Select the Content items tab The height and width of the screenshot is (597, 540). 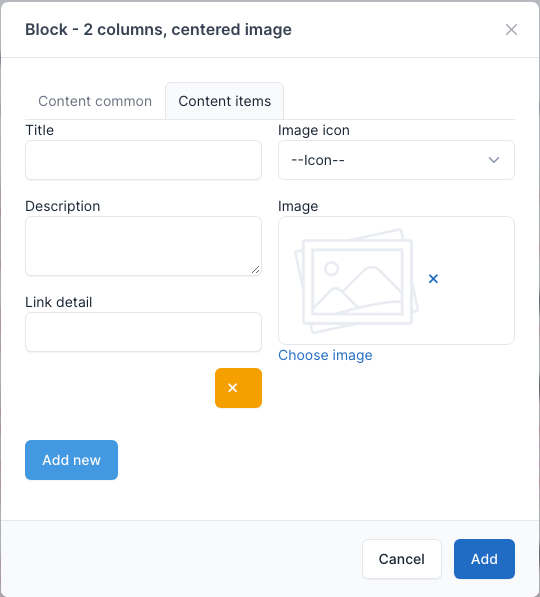225,101
